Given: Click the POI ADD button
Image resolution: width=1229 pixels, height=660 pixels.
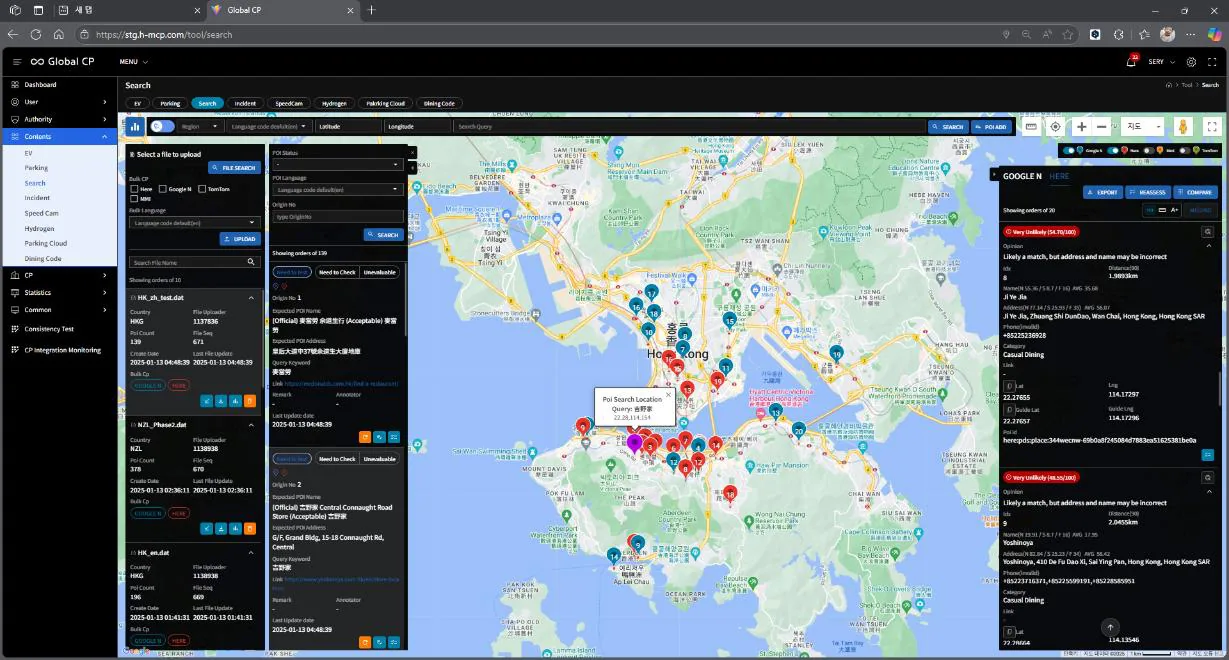Looking at the screenshot, I should pyautogui.click(x=991, y=127).
